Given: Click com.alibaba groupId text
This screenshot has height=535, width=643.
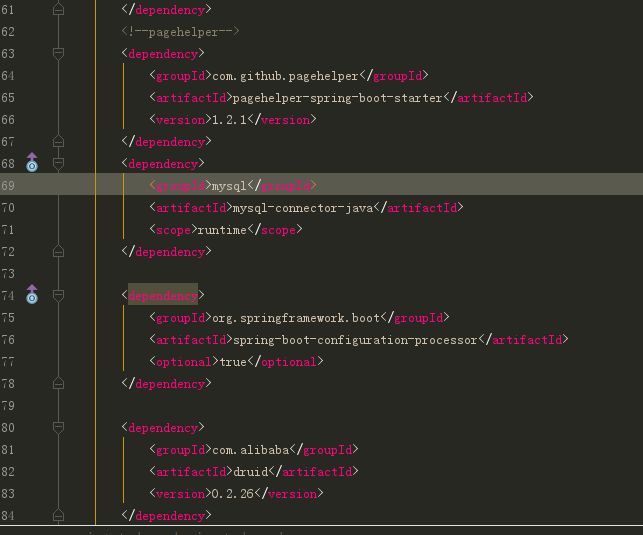Looking at the screenshot, I should (251, 450).
